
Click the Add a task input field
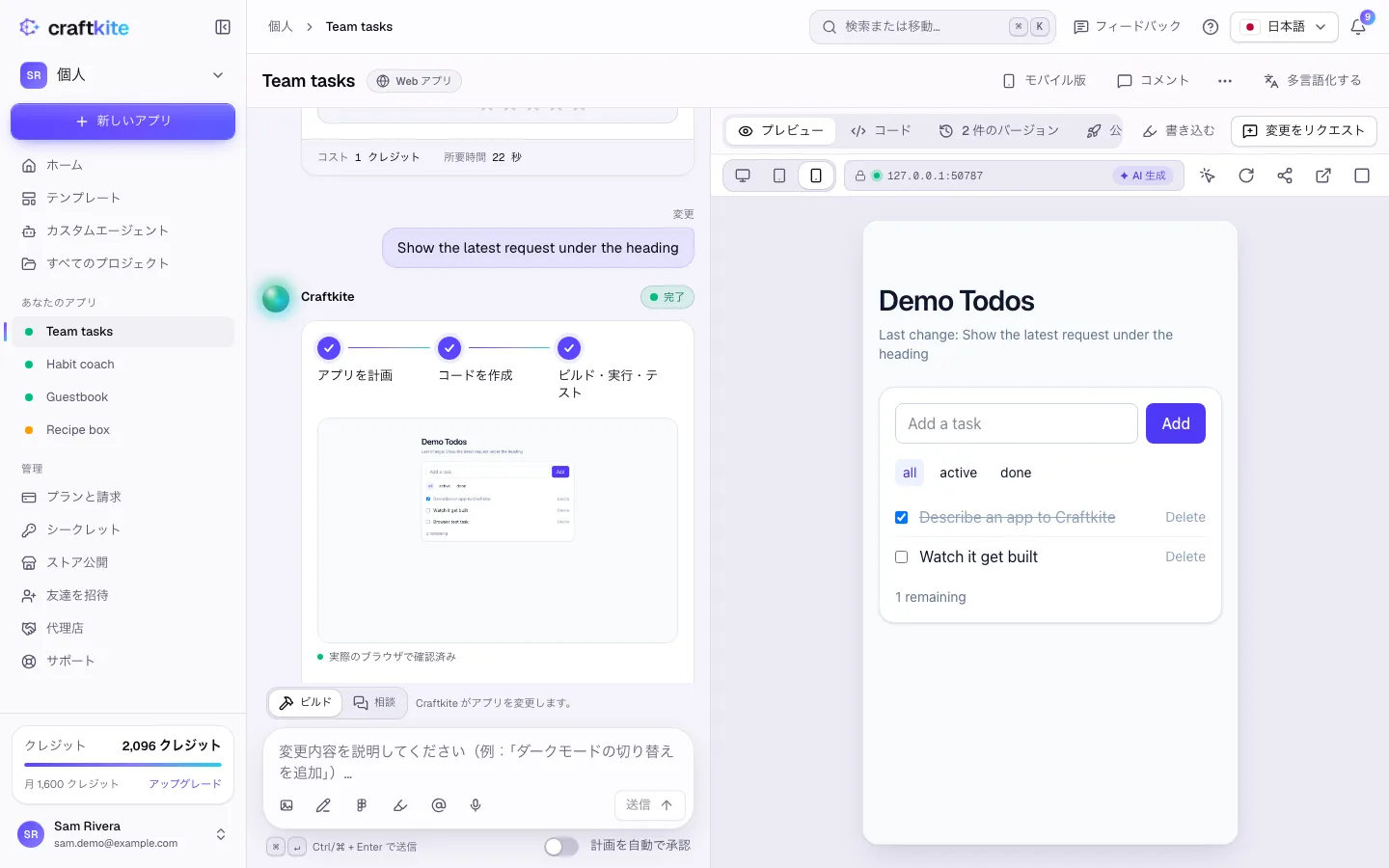[x=1017, y=423]
